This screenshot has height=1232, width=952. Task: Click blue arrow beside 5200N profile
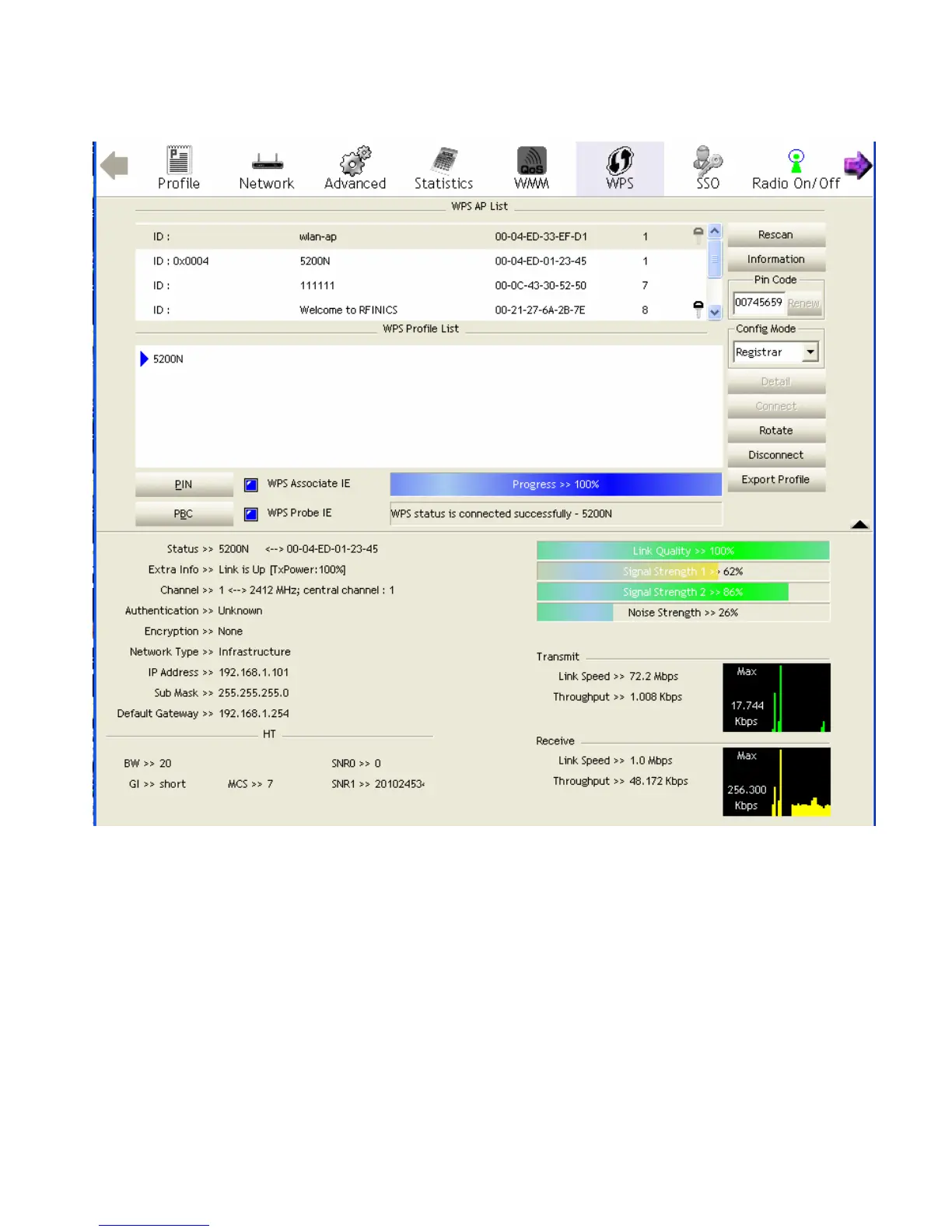[x=144, y=359]
